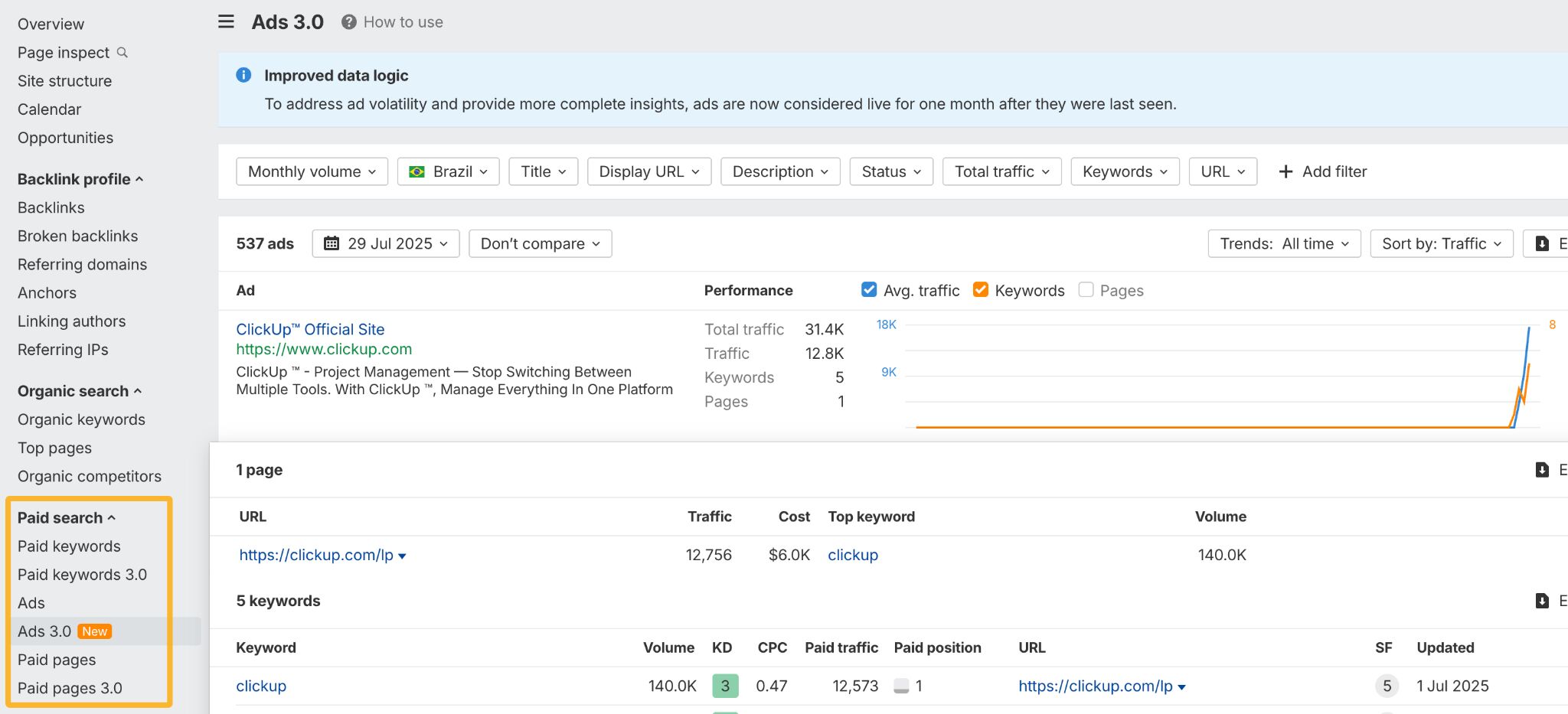Image resolution: width=1568 pixels, height=714 pixels.
Task: Click the How to use help icon
Action: [x=348, y=21]
